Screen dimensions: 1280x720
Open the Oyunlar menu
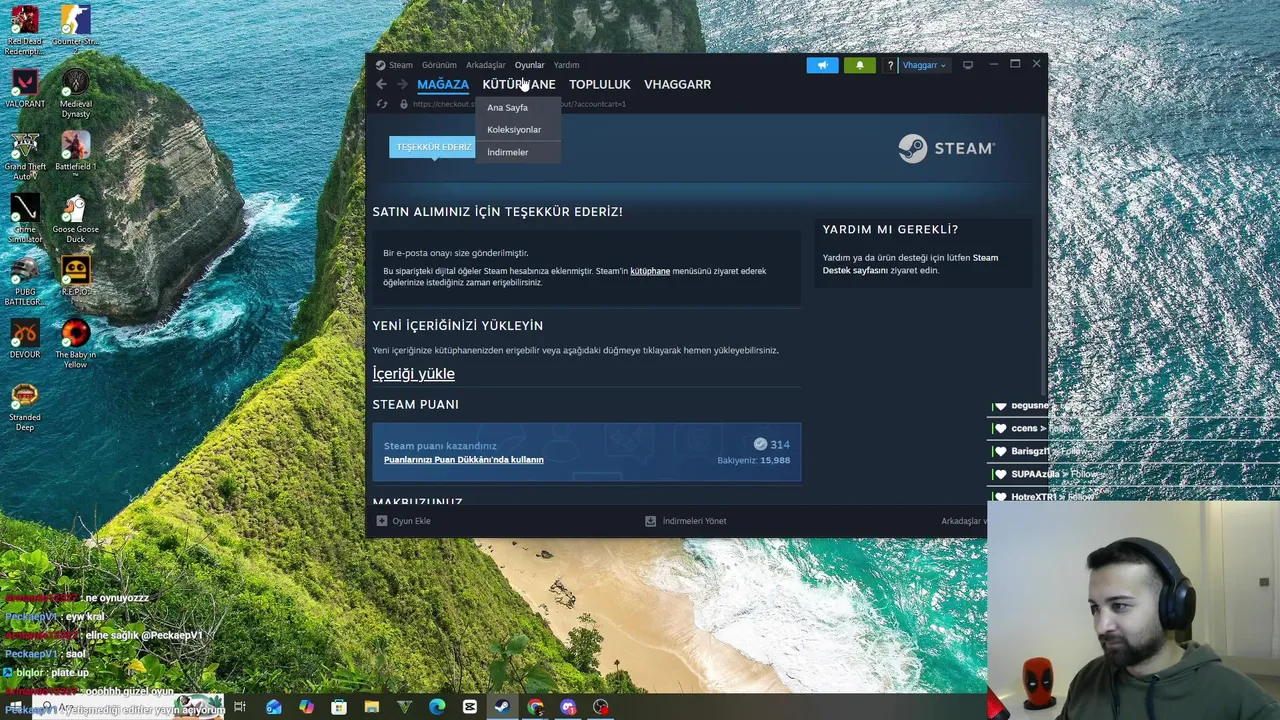[529, 65]
